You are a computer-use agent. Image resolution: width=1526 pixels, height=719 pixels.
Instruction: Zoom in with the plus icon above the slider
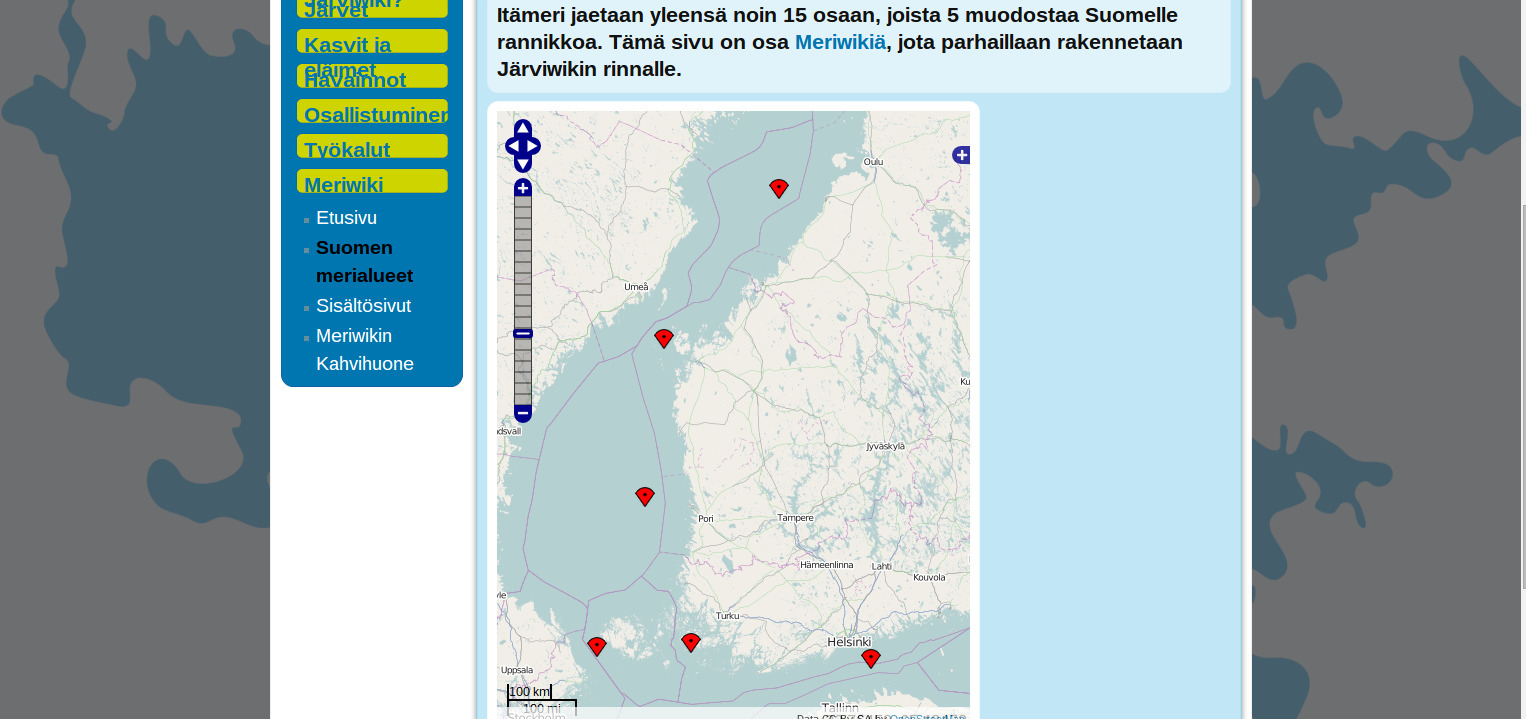click(x=522, y=188)
